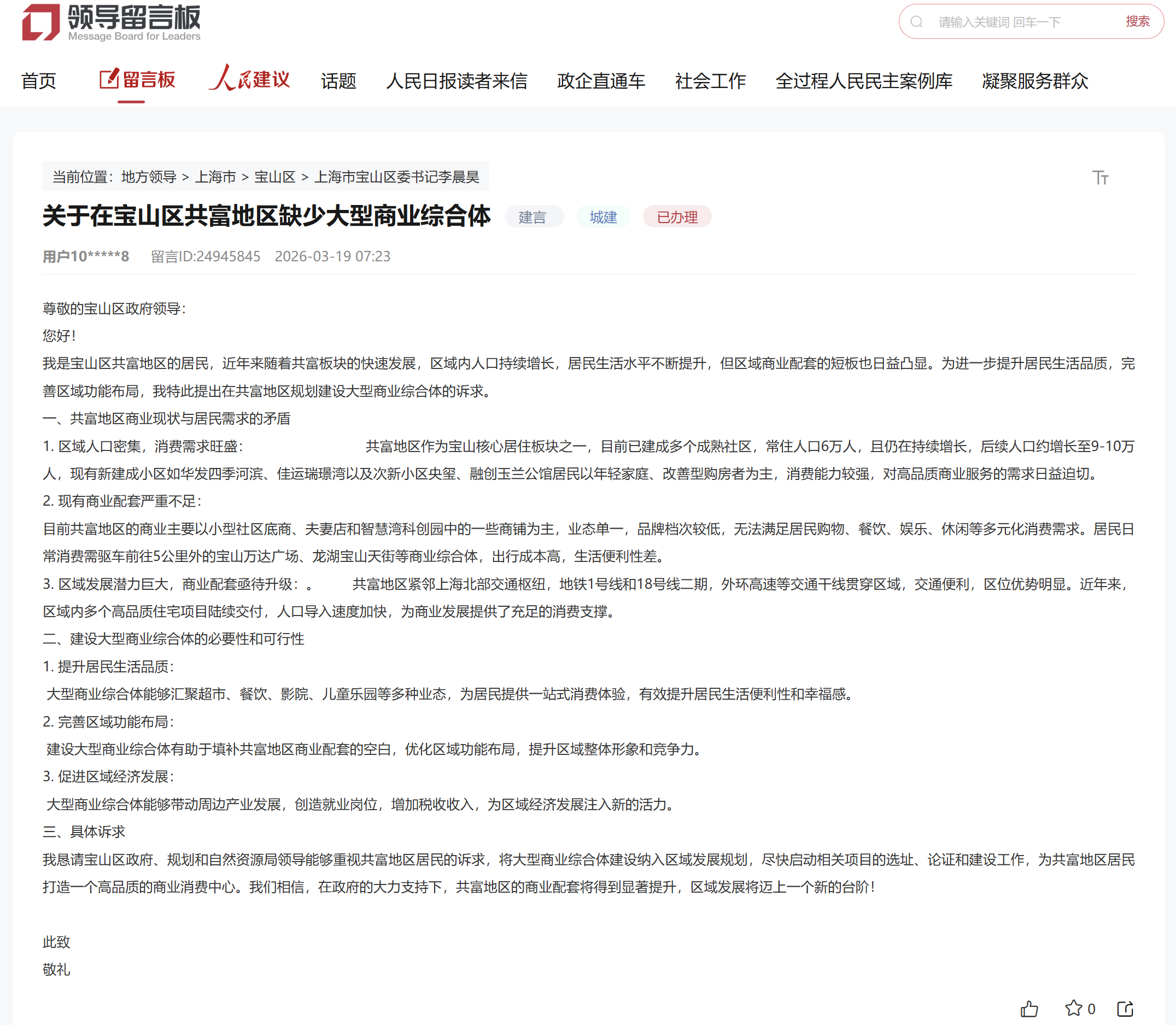Image resolution: width=1176 pixels, height=1025 pixels.
Task: Click the closing word 敬礼
Action: click(56, 970)
